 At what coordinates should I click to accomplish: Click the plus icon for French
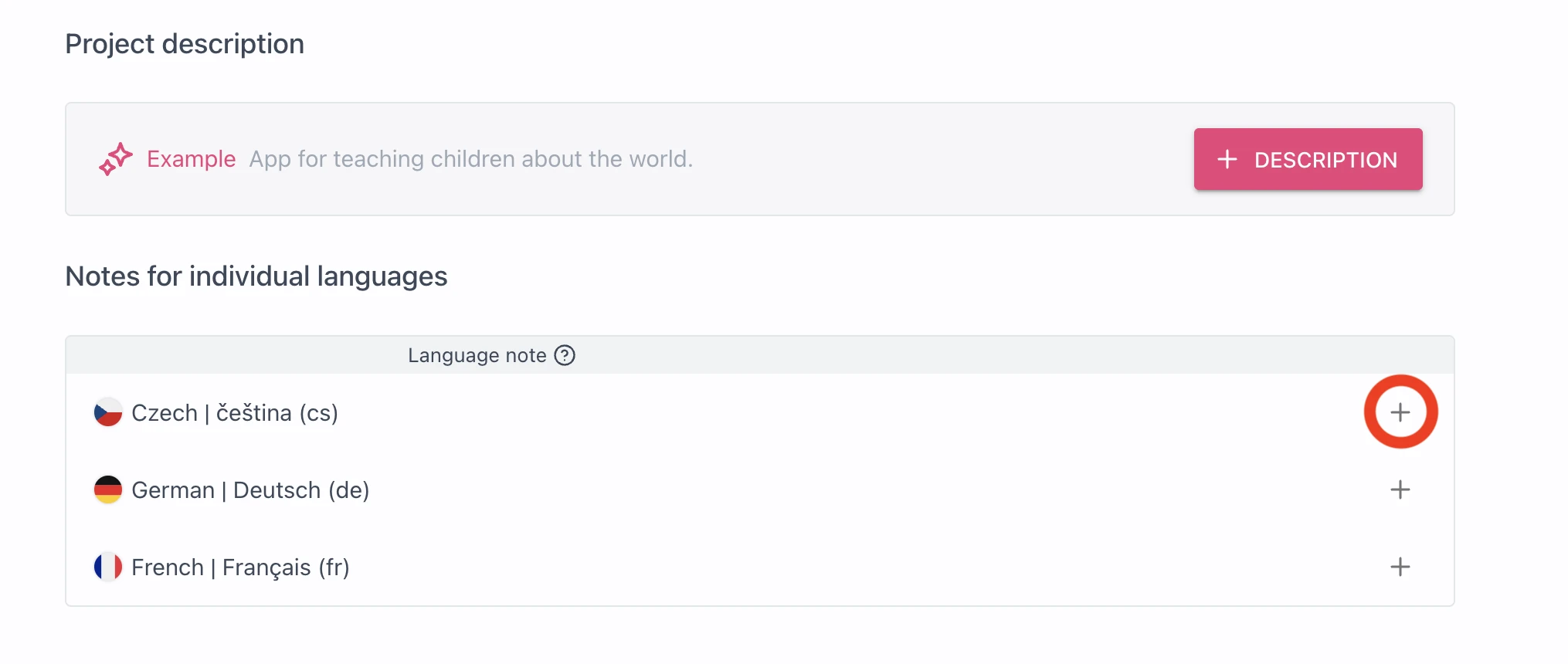1400,567
